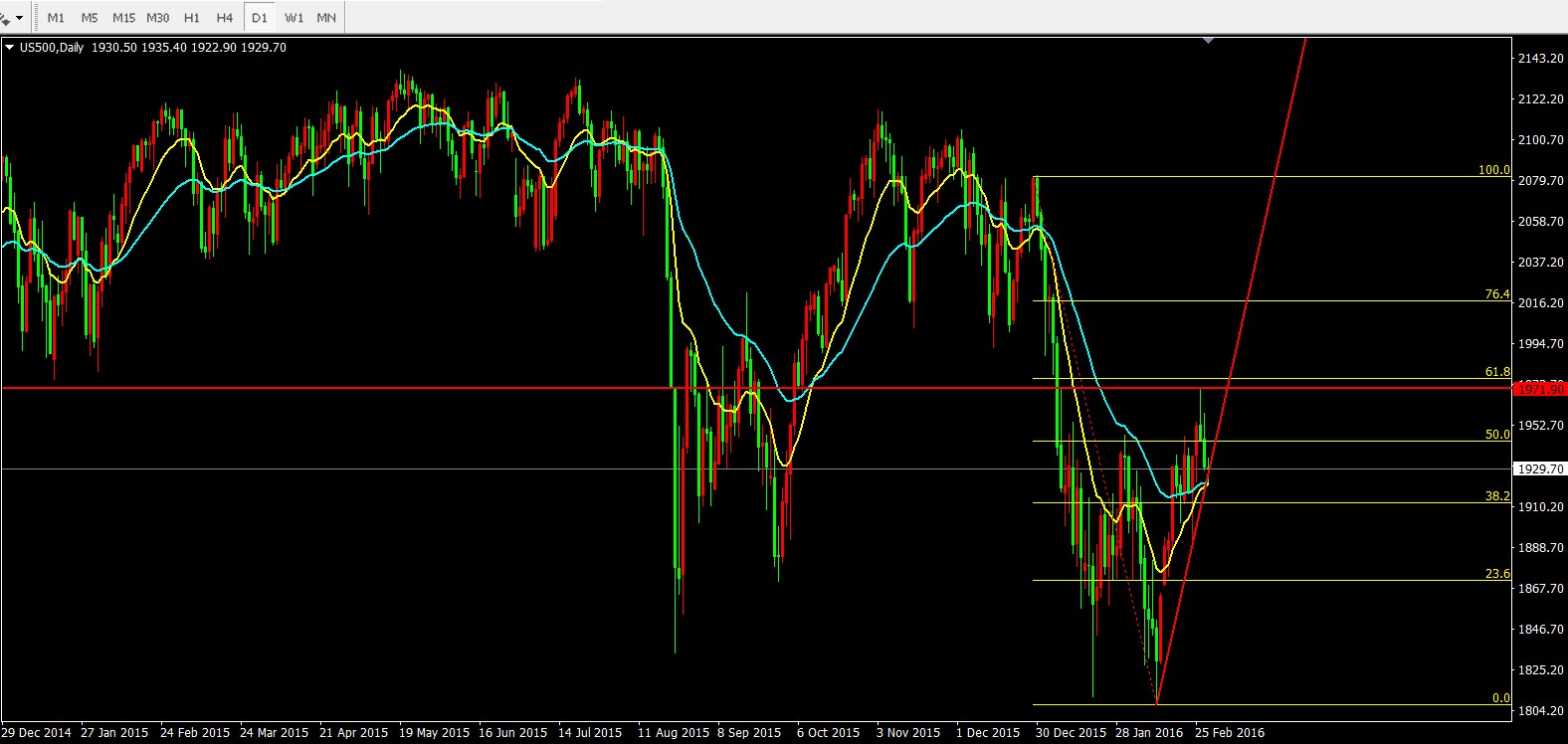The width and height of the screenshot is (1568, 744).
Task: Select the Fibonacci 0.0 level label
Action: (x=1500, y=698)
